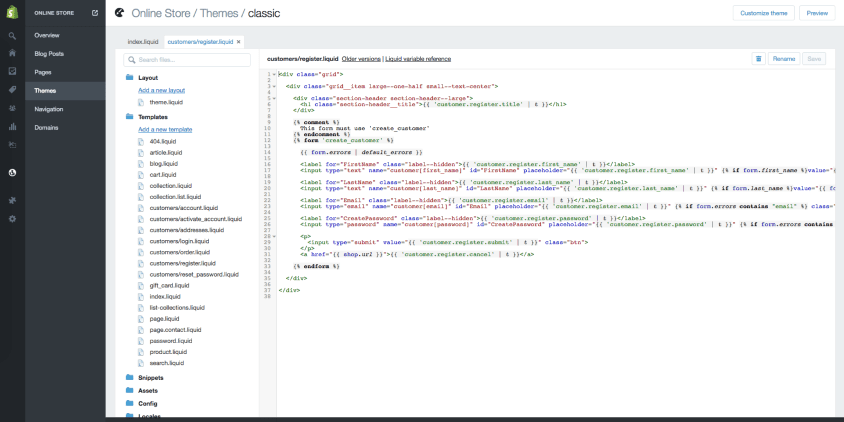Close the customers/register.liquid tab
This screenshot has width=844, height=422.
coord(238,41)
